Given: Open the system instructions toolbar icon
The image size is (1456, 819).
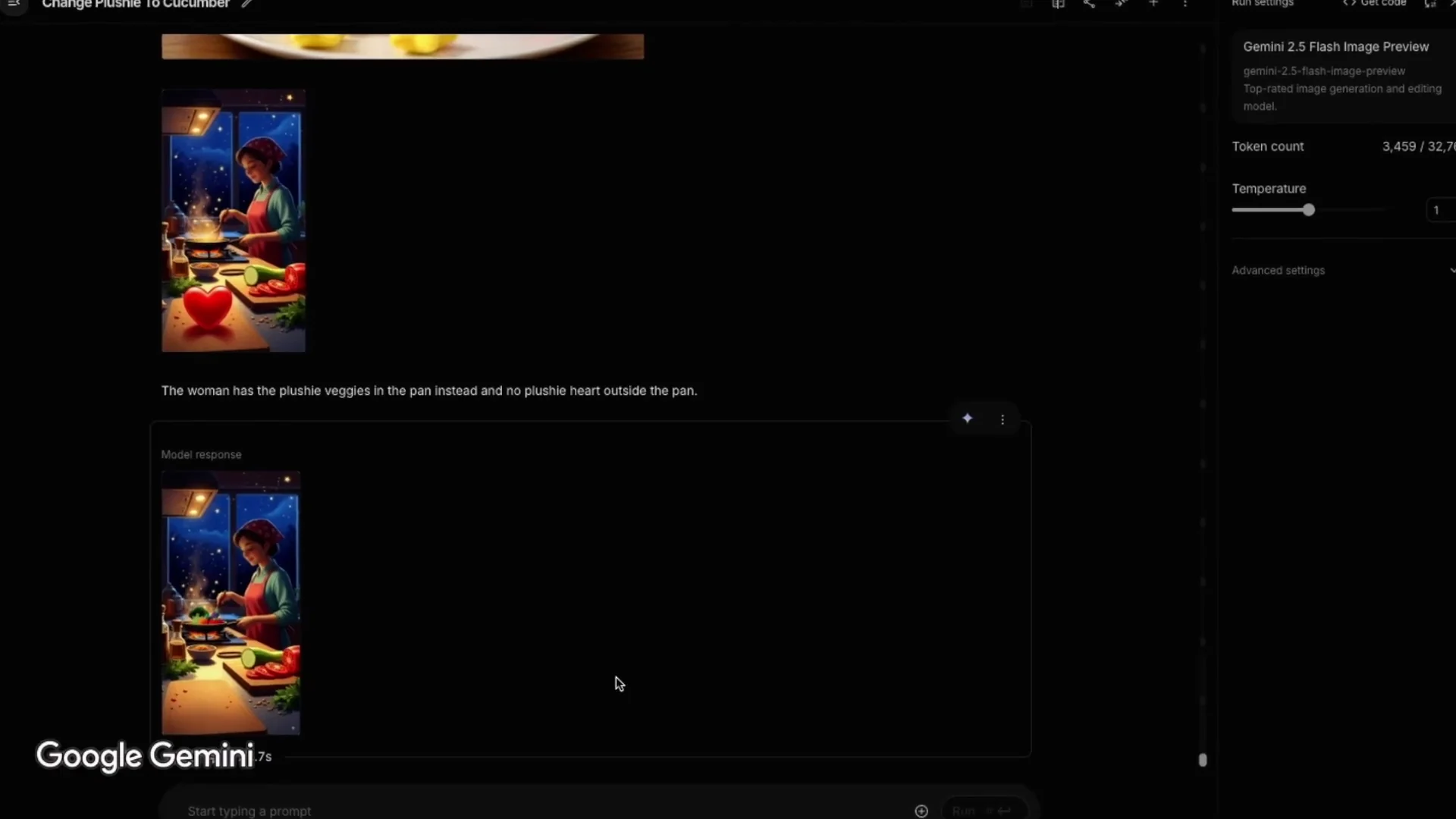Looking at the screenshot, I should pyautogui.click(x=1027, y=5).
